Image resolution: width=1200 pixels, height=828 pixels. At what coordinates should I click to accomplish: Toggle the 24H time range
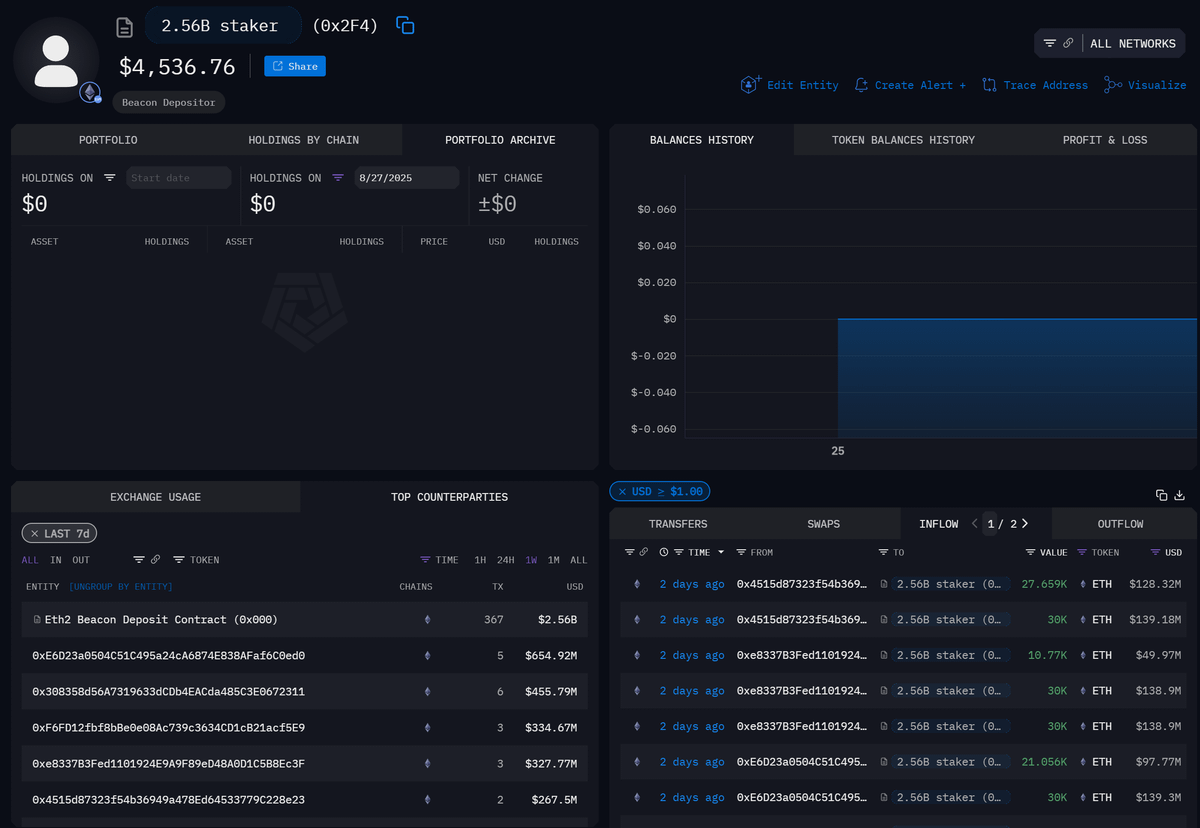point(505,560)
